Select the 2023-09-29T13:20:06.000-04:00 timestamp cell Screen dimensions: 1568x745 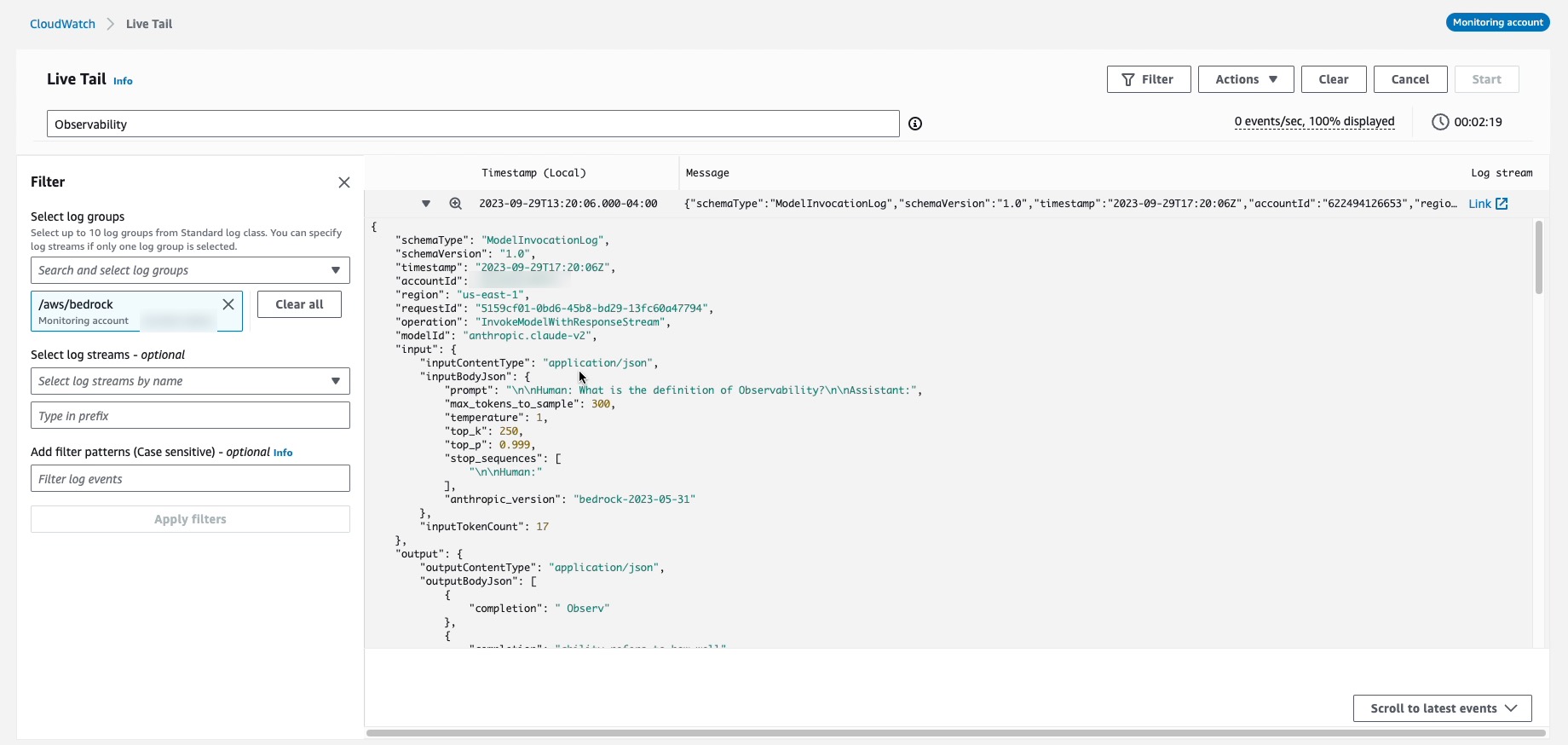568,204
